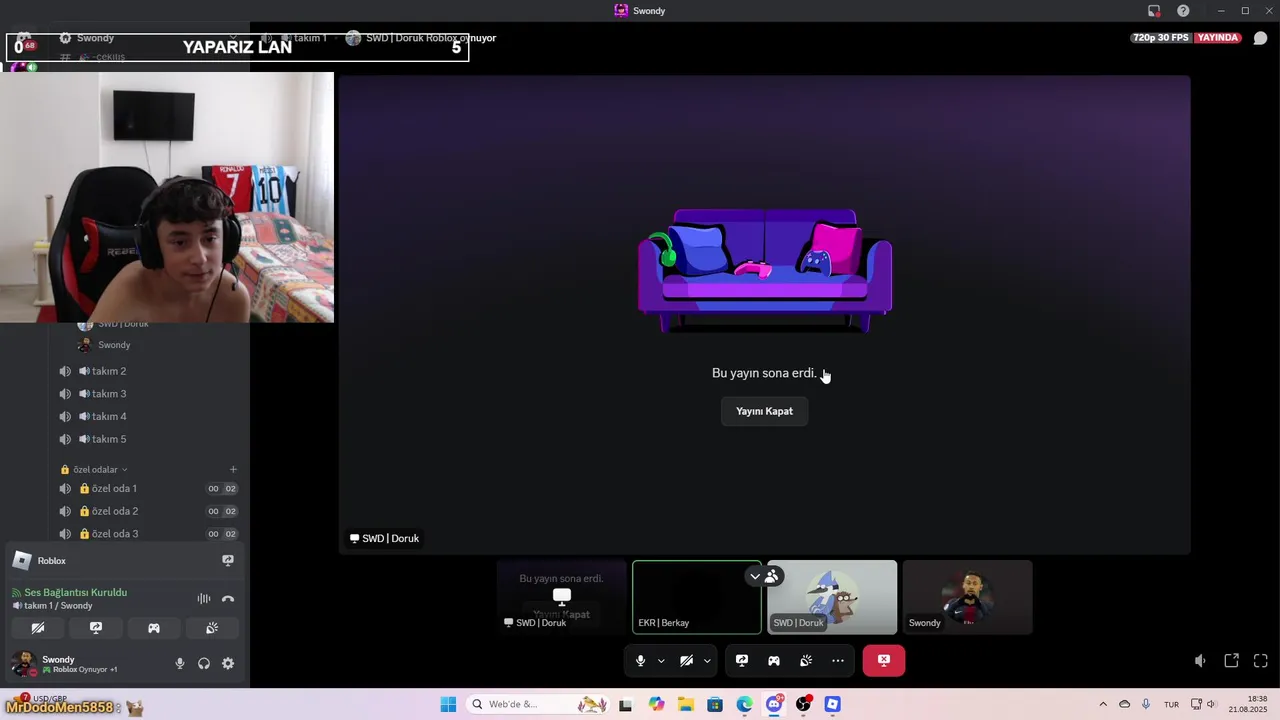Open Discord inbox icon in title bar
1280x720 pixels.
1154,11
